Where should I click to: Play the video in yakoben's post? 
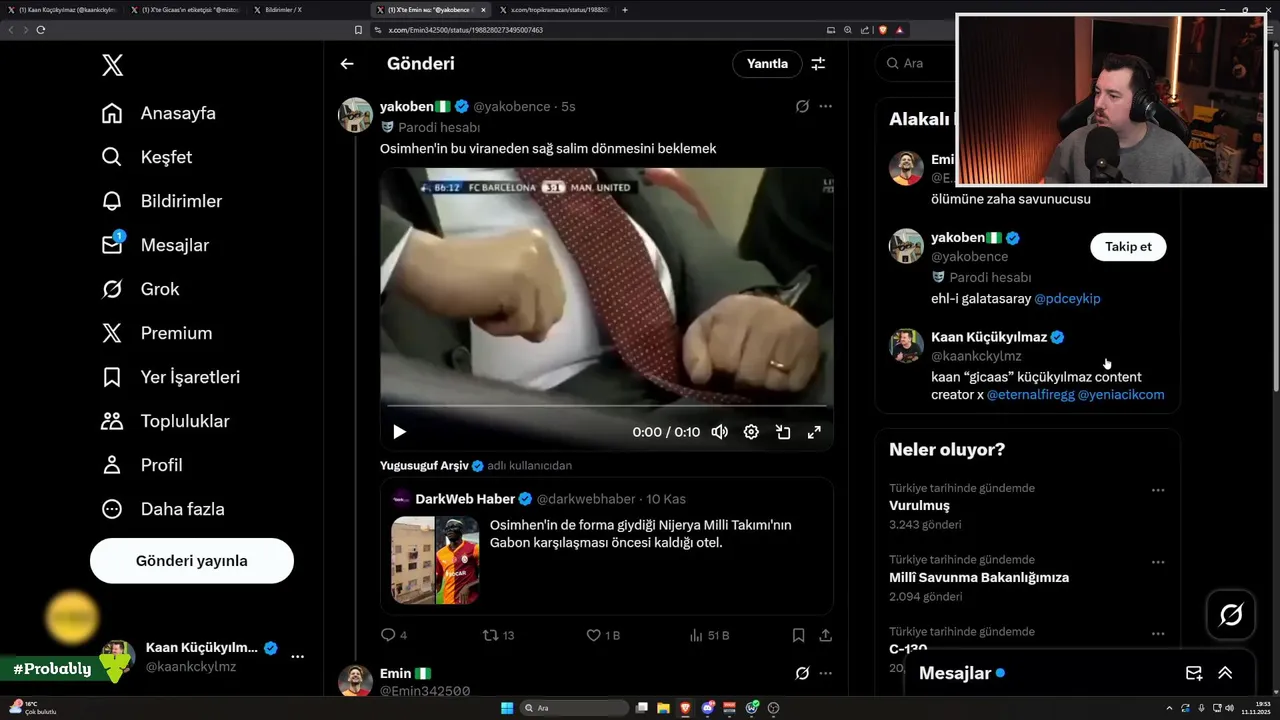[399, 432]
